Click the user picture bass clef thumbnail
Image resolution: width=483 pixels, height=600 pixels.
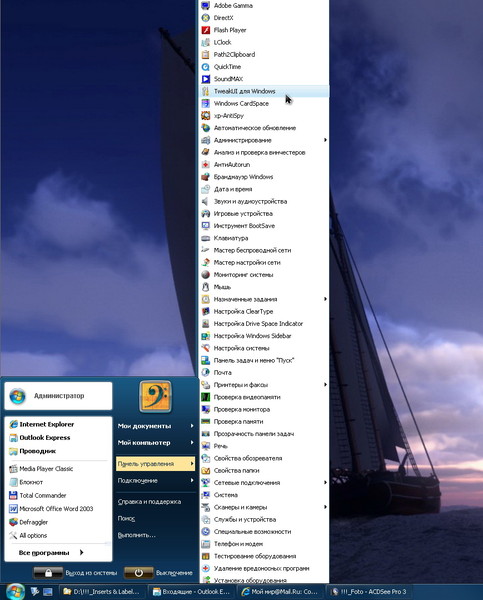tap(155, 397)
